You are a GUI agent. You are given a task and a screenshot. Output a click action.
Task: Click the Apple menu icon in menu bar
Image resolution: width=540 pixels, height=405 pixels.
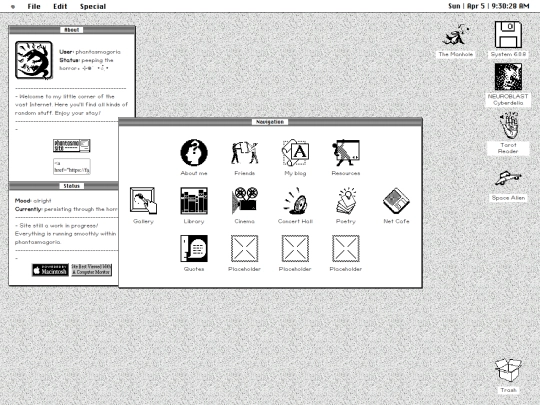pos(13,6)
